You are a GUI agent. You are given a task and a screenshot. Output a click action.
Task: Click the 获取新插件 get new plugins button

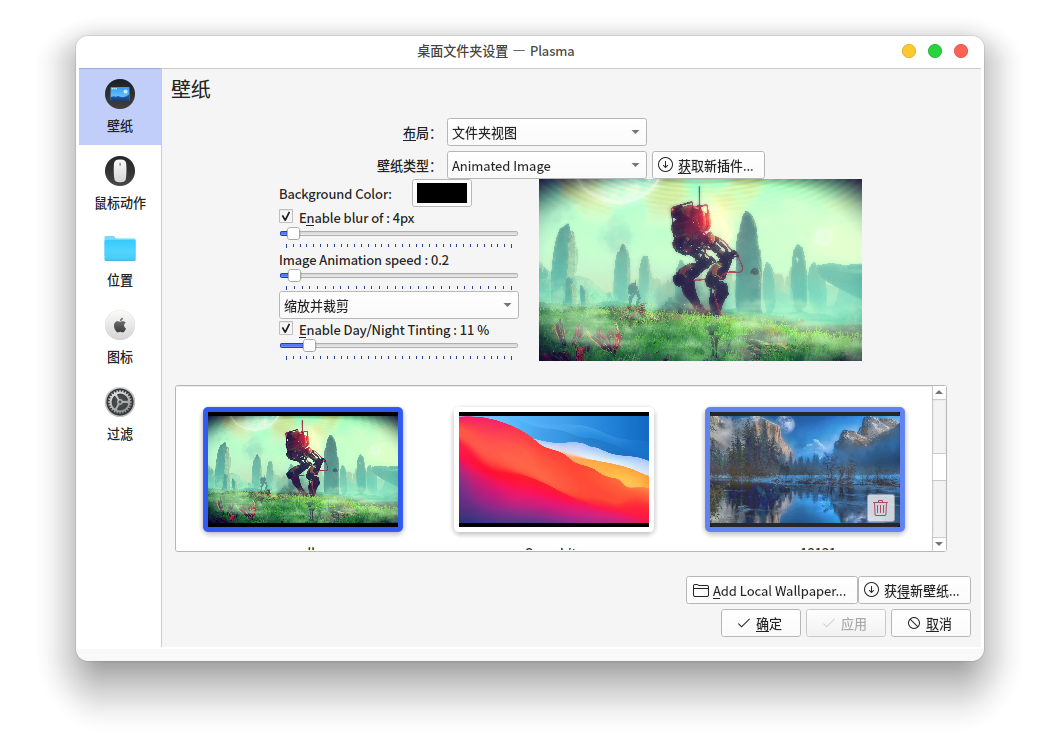(708, 166)
